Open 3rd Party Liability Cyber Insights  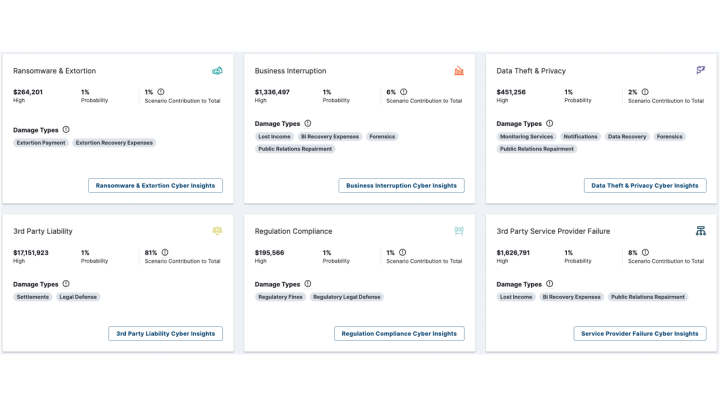point(165,333)
